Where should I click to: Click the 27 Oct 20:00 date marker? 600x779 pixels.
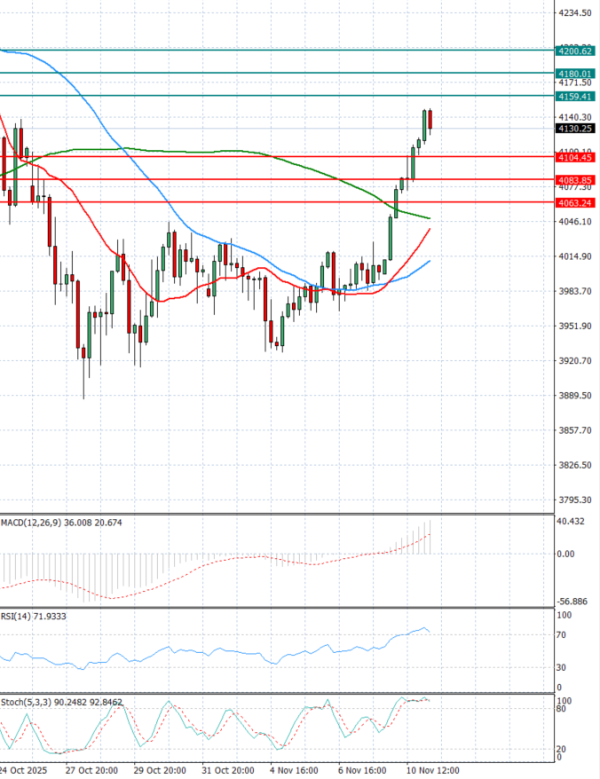coord(90,771)
